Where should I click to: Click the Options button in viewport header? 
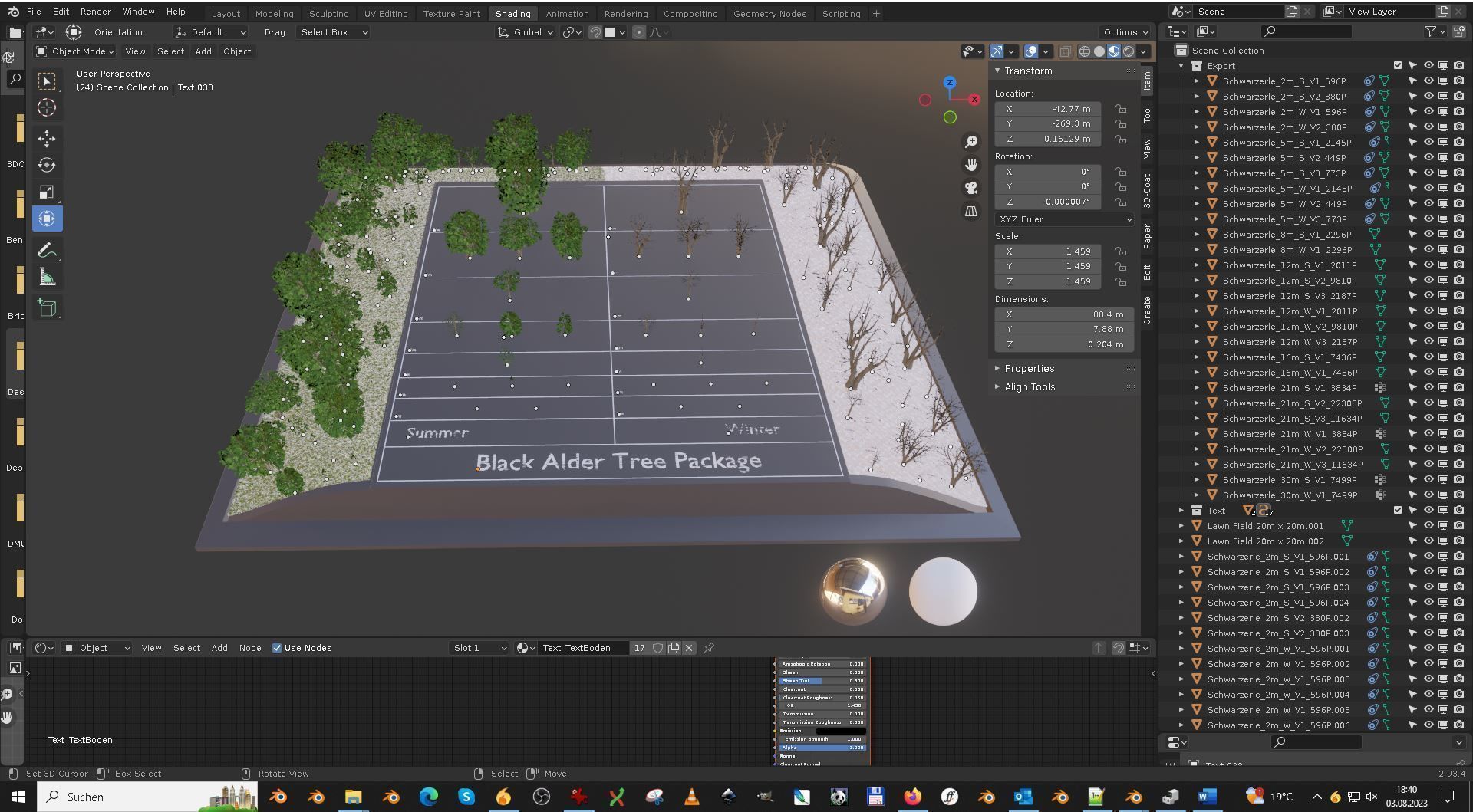pos(1125,32)
